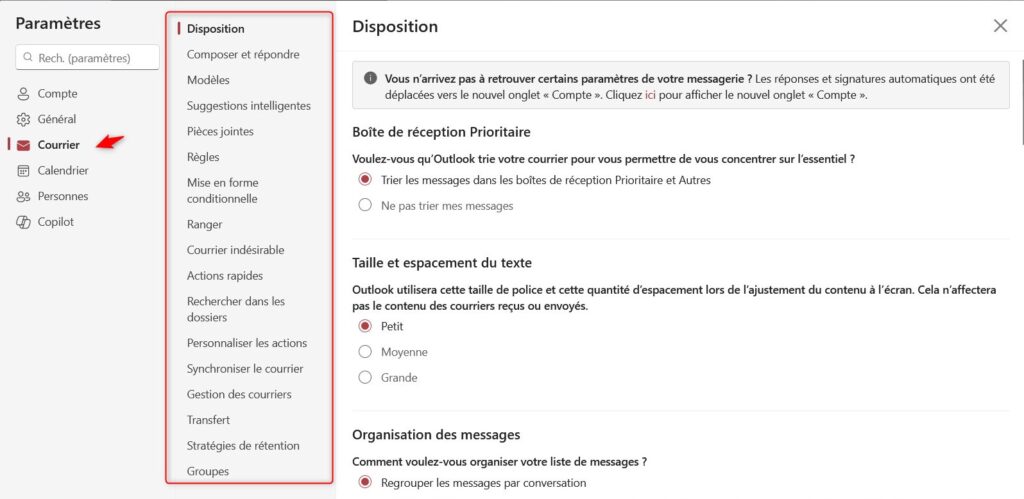The image size is (1024, 499).
Task: Open Pièces jointes settings
Action: [x=220, y=131]
